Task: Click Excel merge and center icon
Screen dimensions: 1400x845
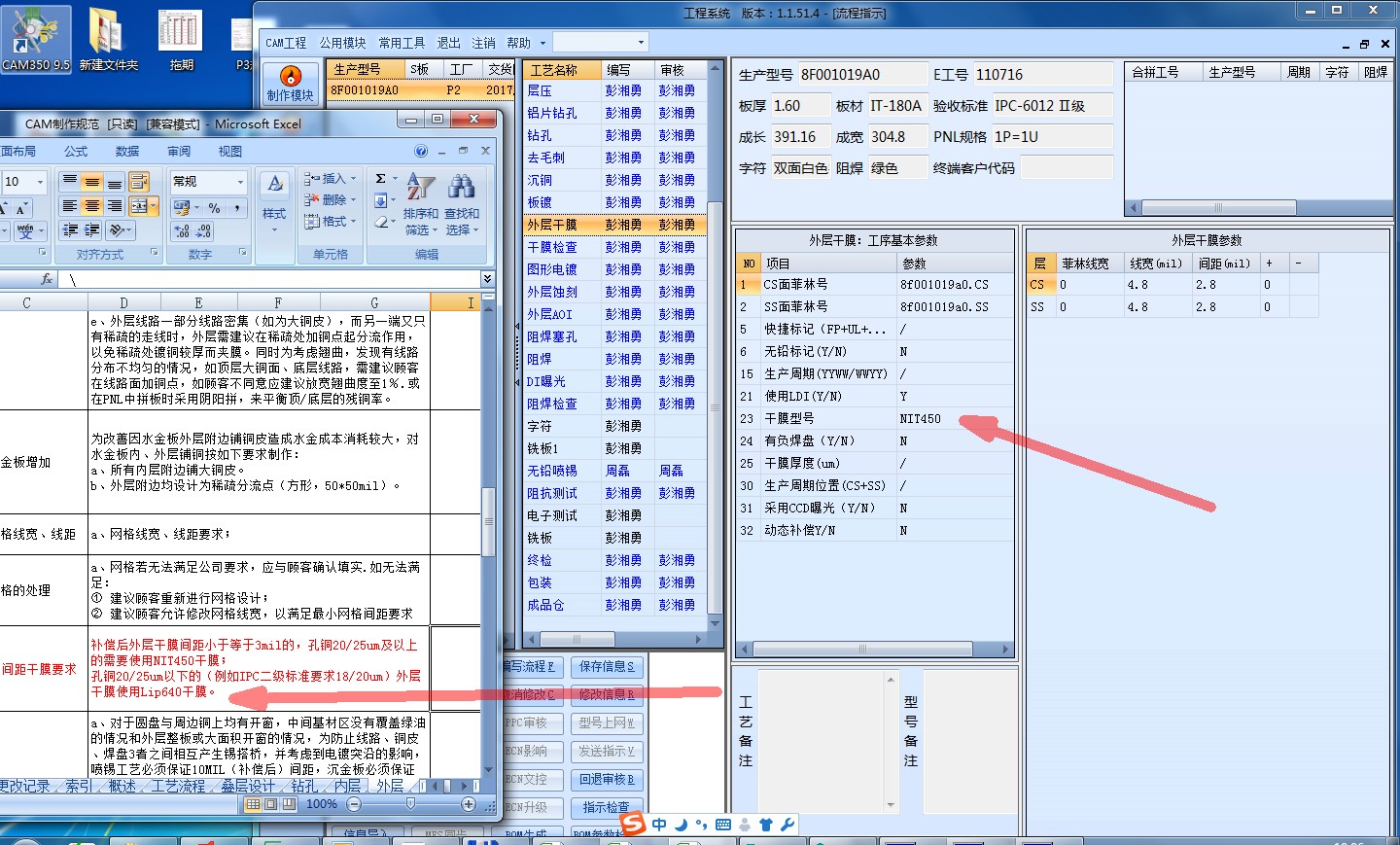Action: pos(139,206)
